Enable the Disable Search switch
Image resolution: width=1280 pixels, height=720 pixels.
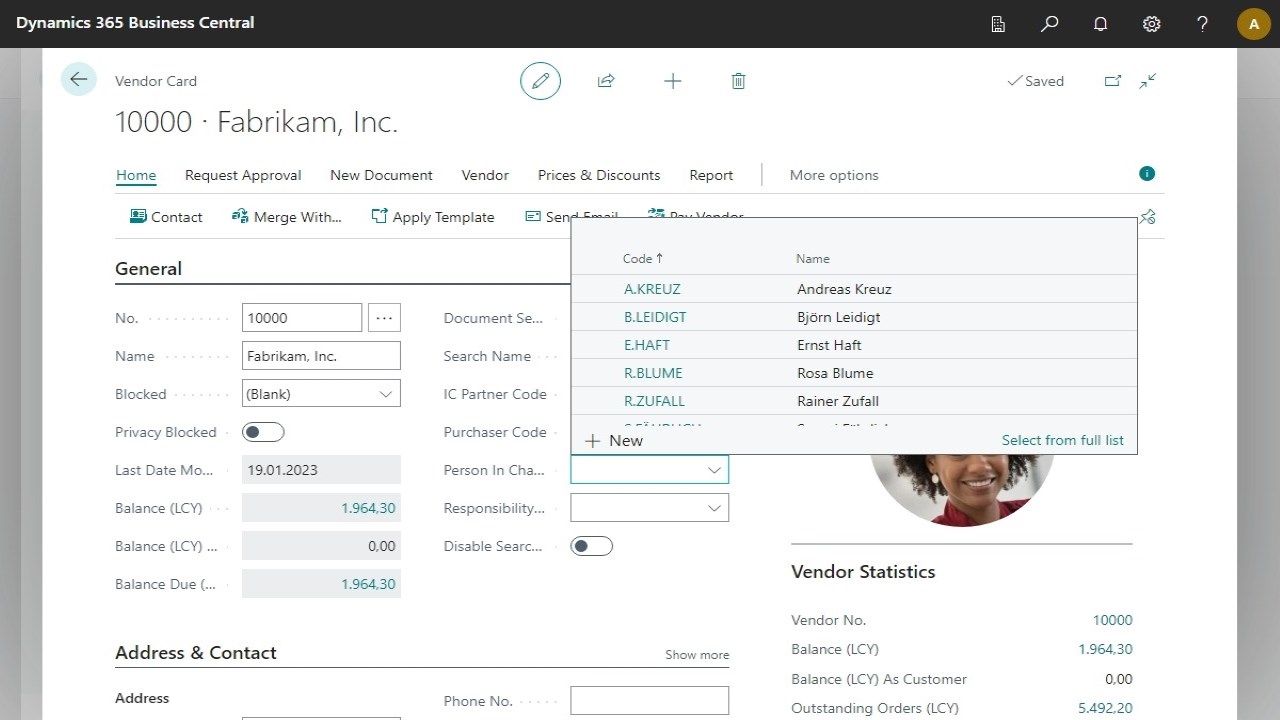pyautogui.click(x=591, y=545)
